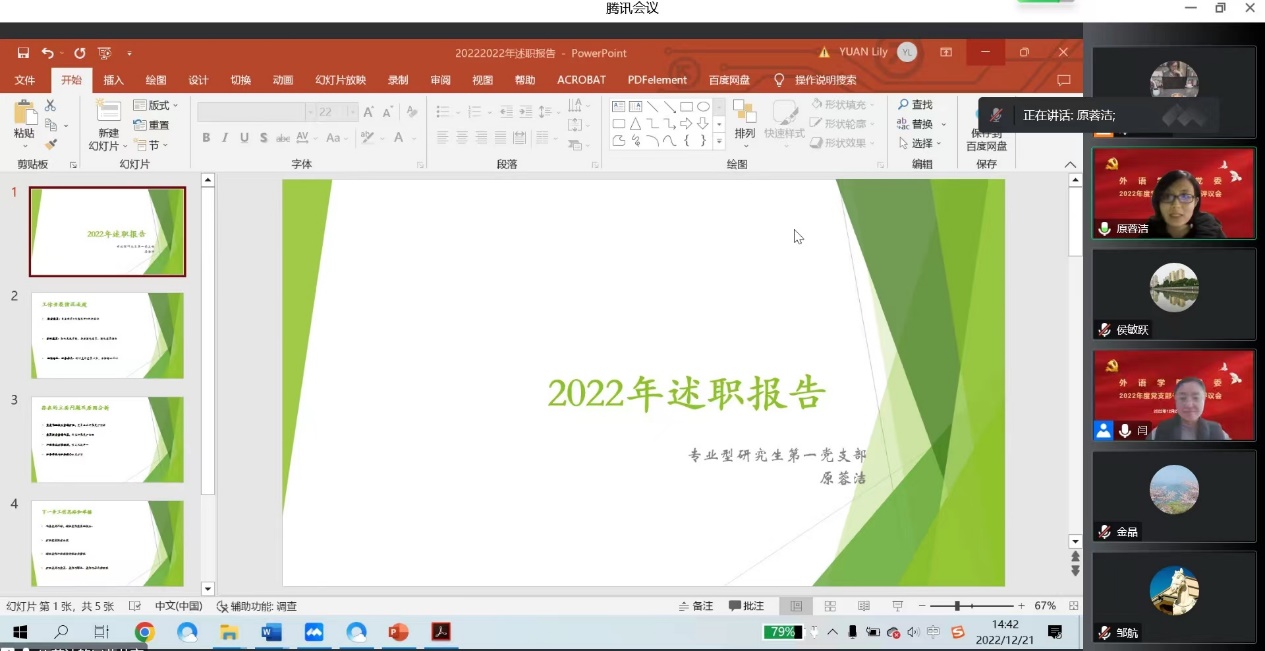Select the oval shape in shapes gallery

703,106
